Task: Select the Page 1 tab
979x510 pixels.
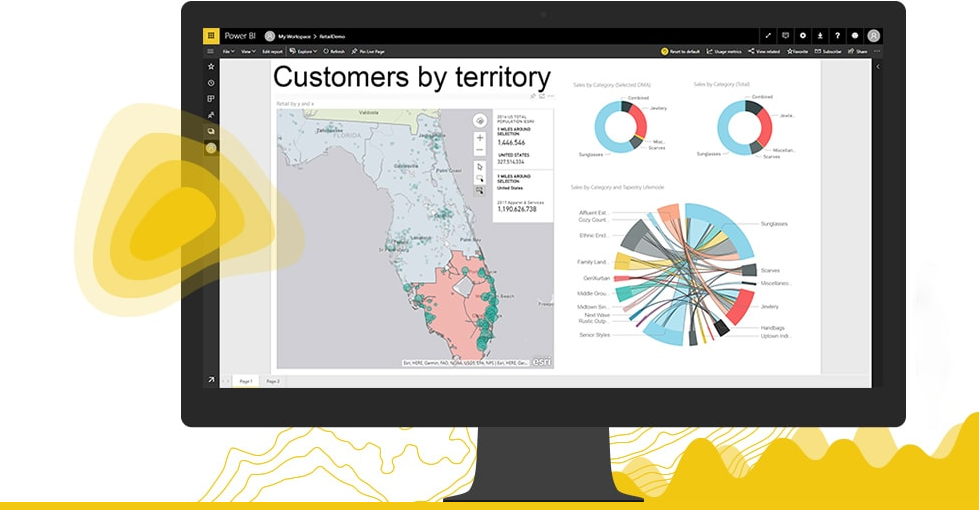Action: coord(245,381)
